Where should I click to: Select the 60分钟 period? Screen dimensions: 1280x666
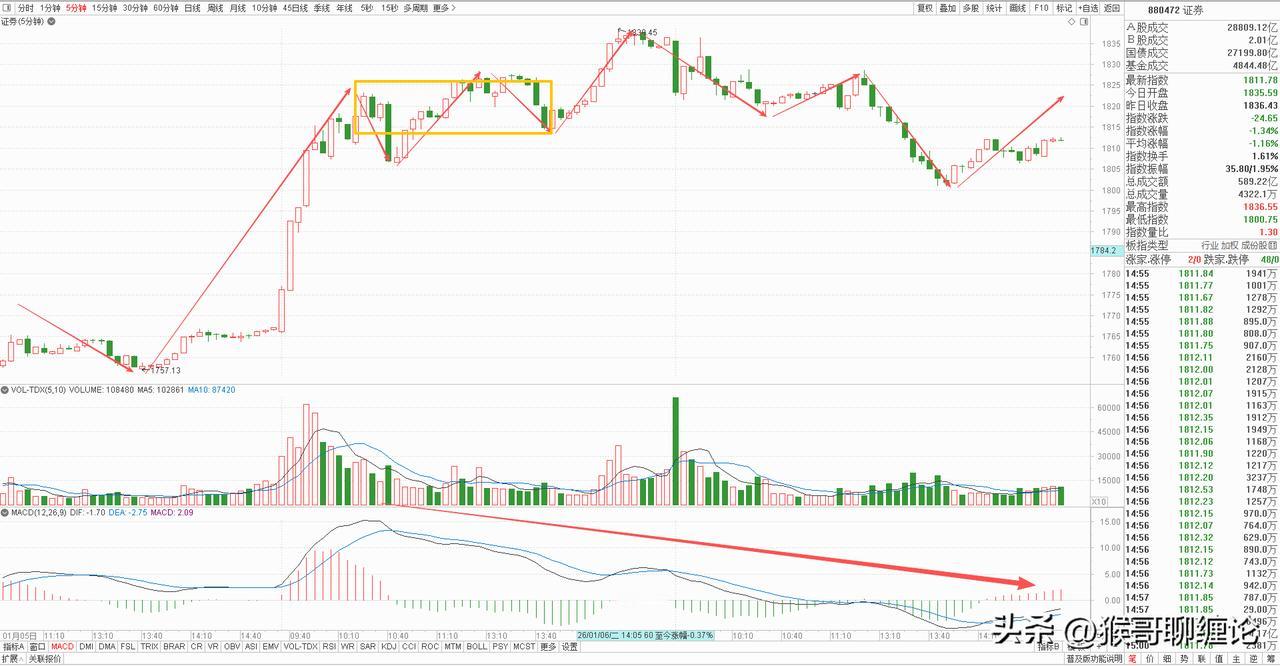point(166,7)
